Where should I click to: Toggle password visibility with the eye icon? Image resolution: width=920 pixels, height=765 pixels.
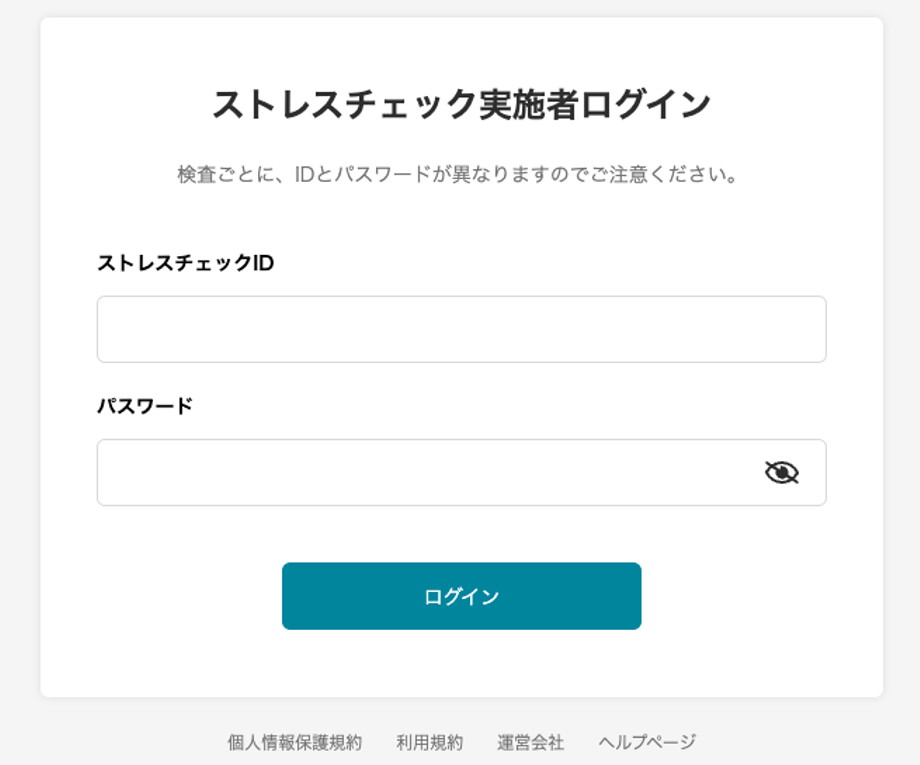click(781, 472)
